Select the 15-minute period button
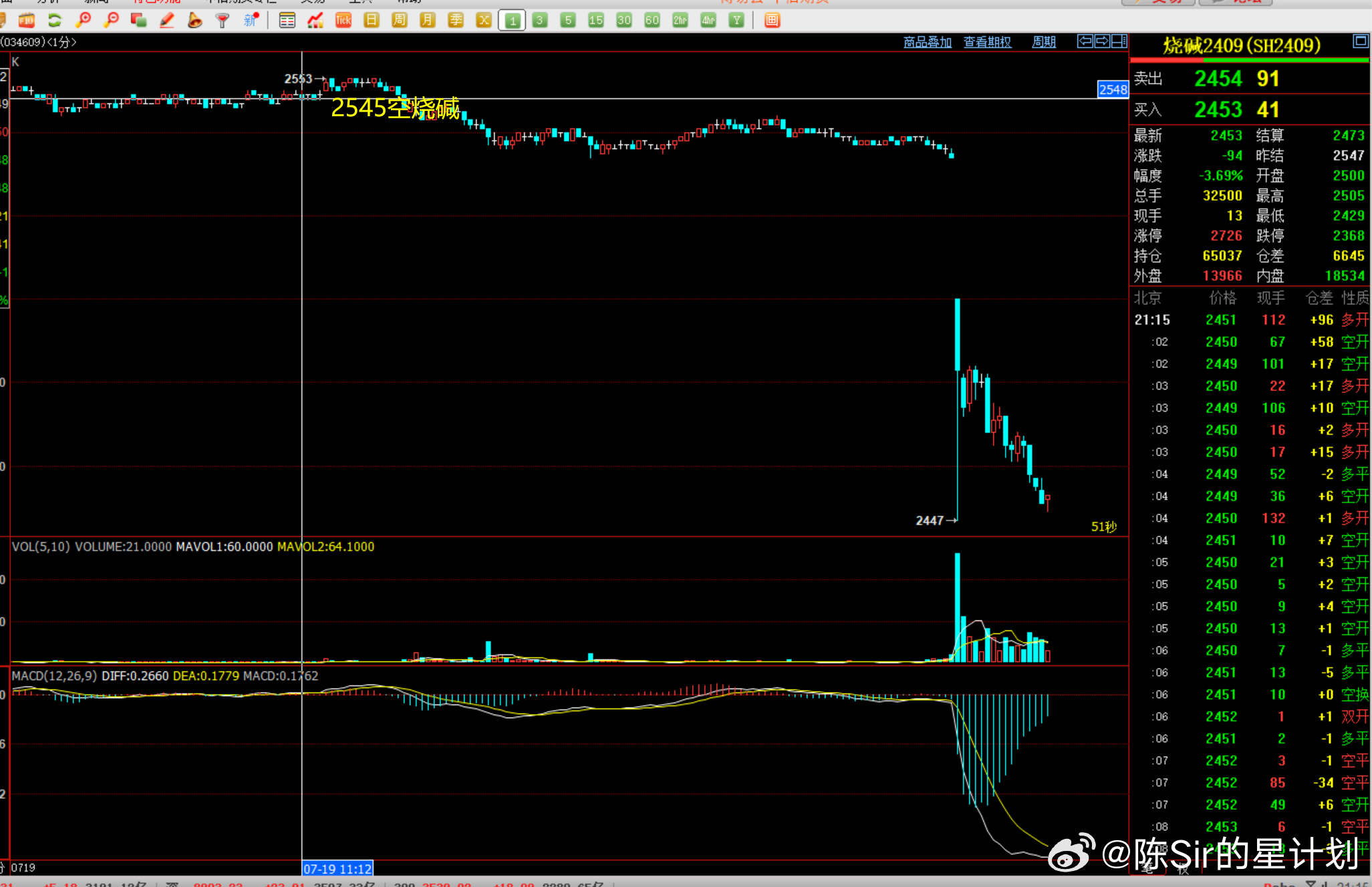Image resolution: width=1372 pixels, height=887 pixels. [x=596, y=21]
